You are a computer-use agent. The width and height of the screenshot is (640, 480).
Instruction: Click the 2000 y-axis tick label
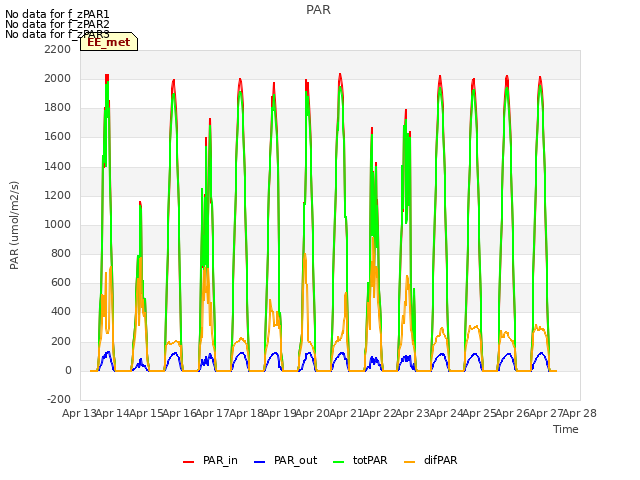[58, 78]
